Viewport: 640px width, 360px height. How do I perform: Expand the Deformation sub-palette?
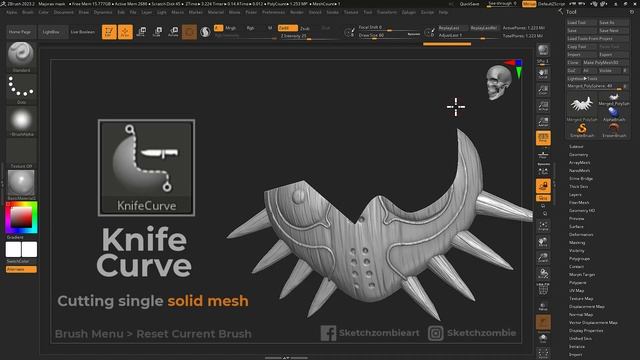coord(581,235)
